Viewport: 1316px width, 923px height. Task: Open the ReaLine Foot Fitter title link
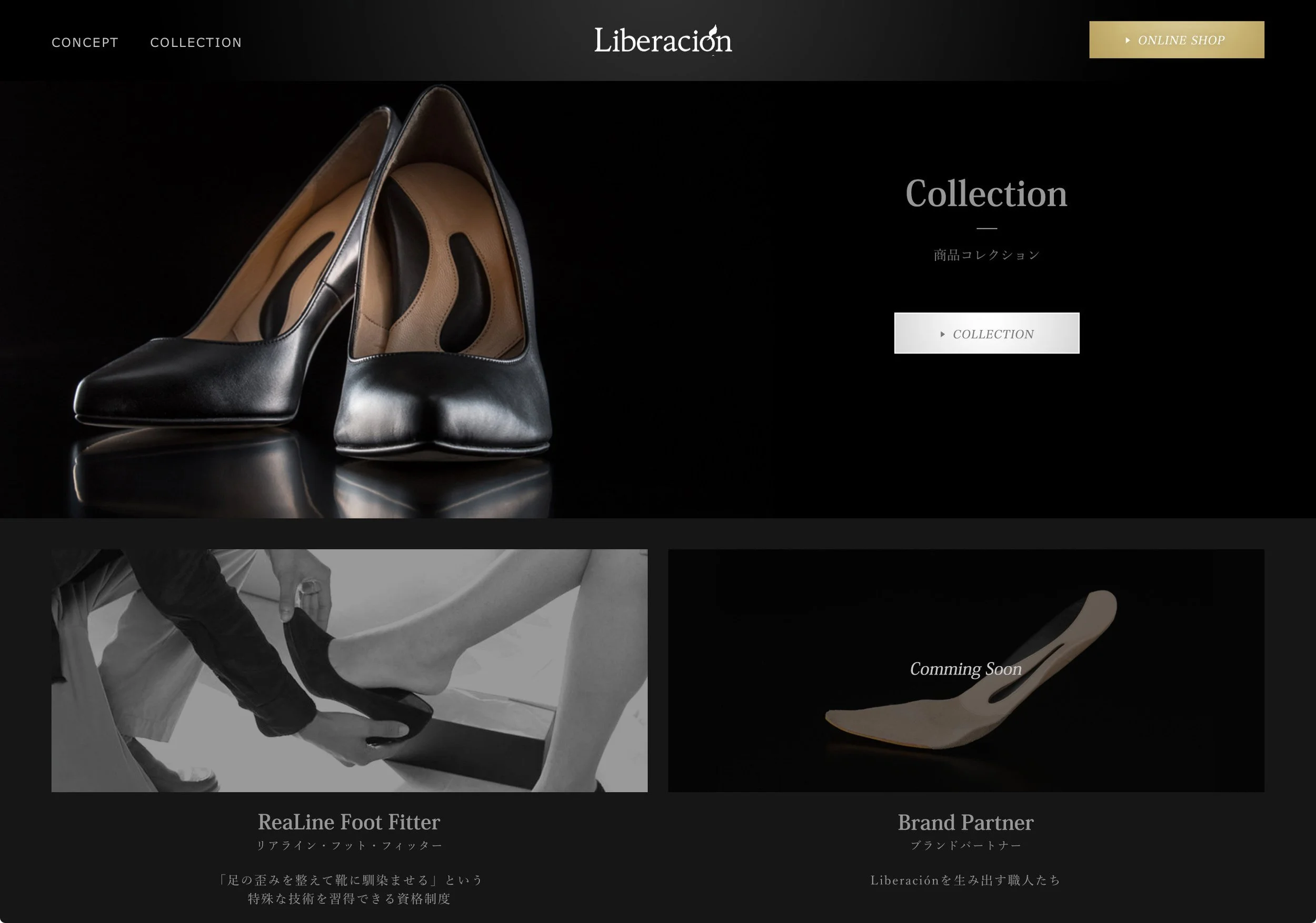point(348,822)
